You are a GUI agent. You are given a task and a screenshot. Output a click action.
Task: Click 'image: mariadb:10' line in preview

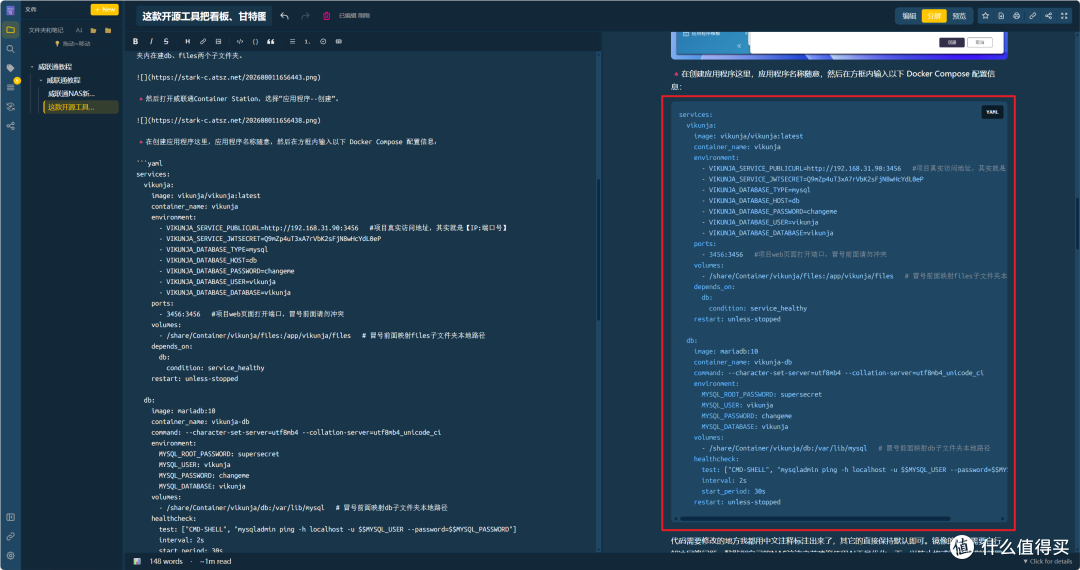[726, 351]
